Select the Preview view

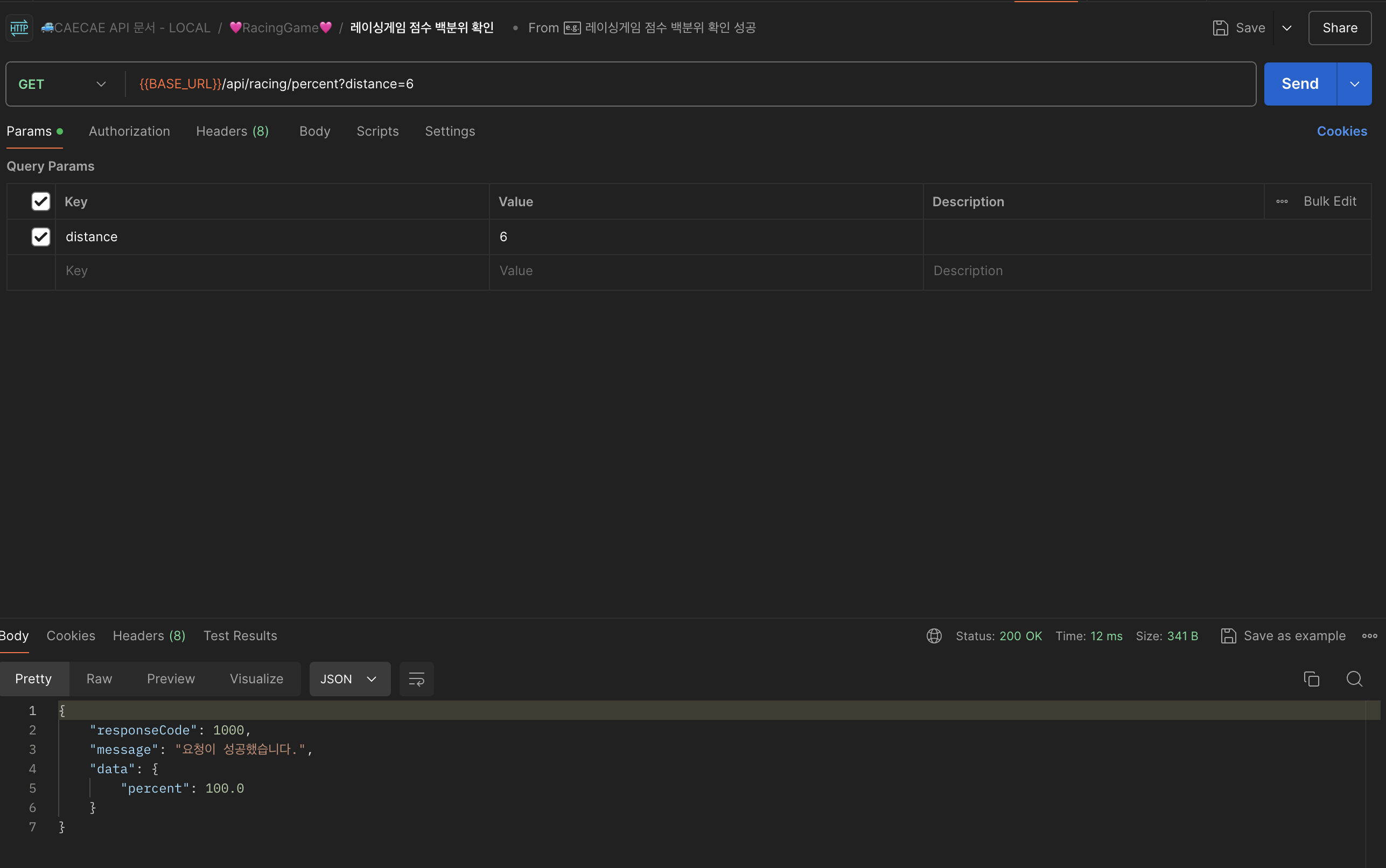[171, 678]
